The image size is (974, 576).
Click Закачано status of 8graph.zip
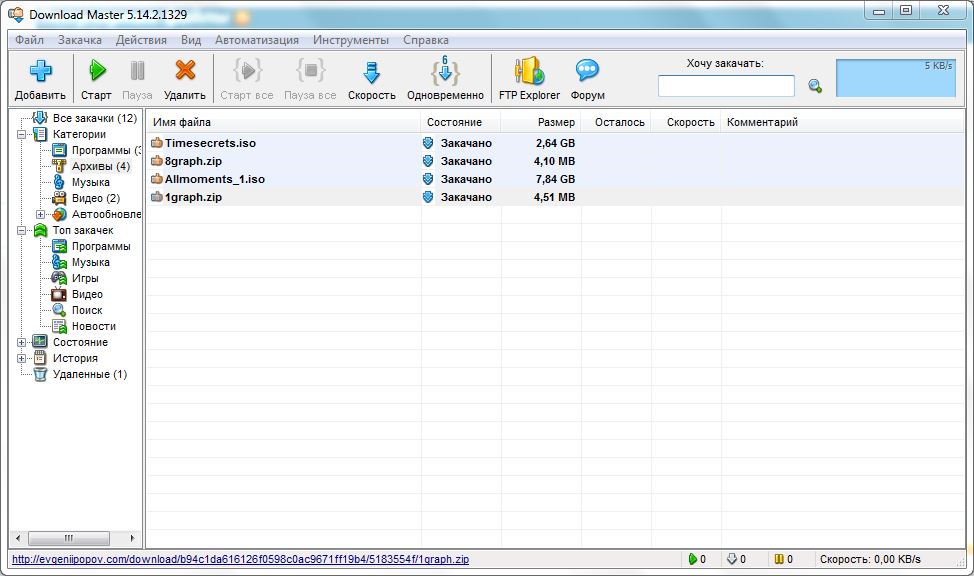coord(466,161)
